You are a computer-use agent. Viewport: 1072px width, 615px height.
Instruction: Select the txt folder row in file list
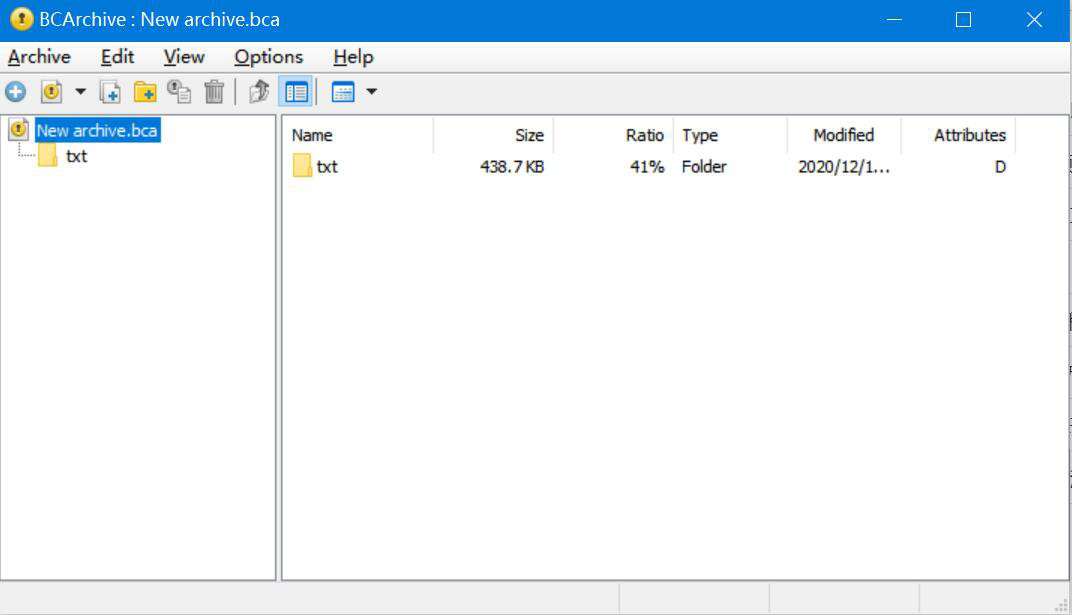point(327,167)
